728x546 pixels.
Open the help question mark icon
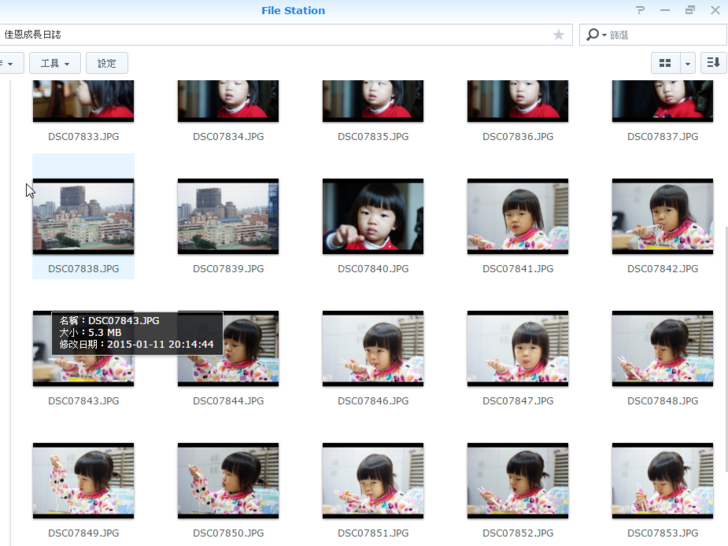(x=640, y=10)
